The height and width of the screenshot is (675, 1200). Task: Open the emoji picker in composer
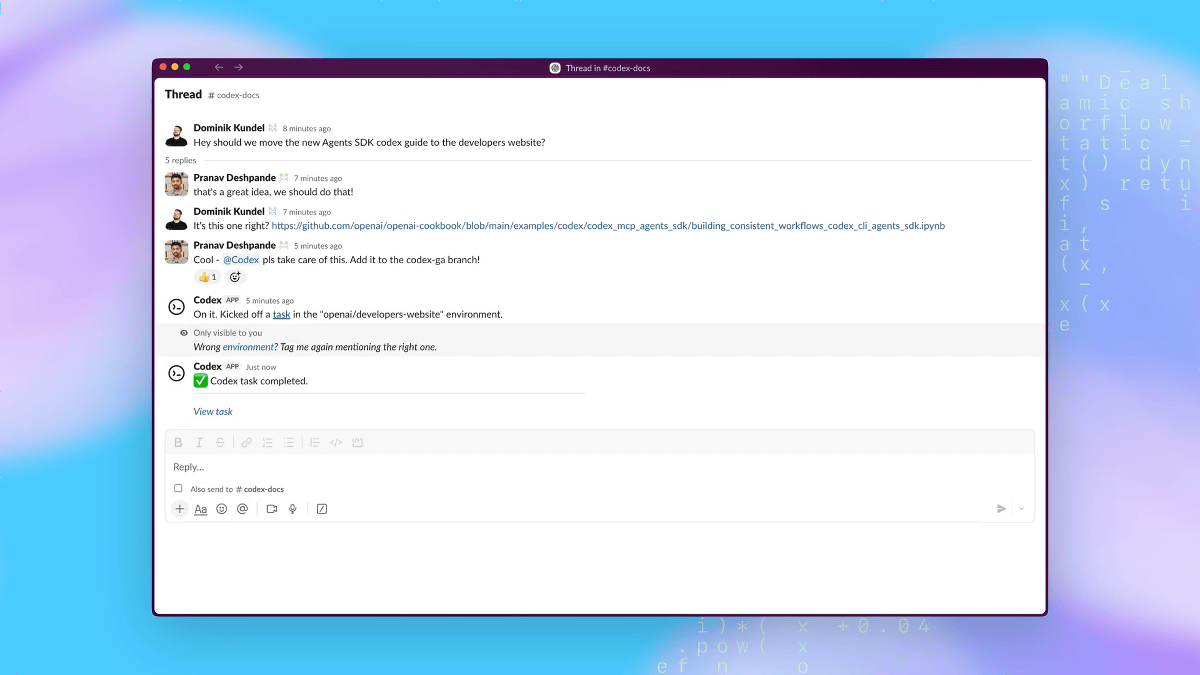(x=222, y=509)
